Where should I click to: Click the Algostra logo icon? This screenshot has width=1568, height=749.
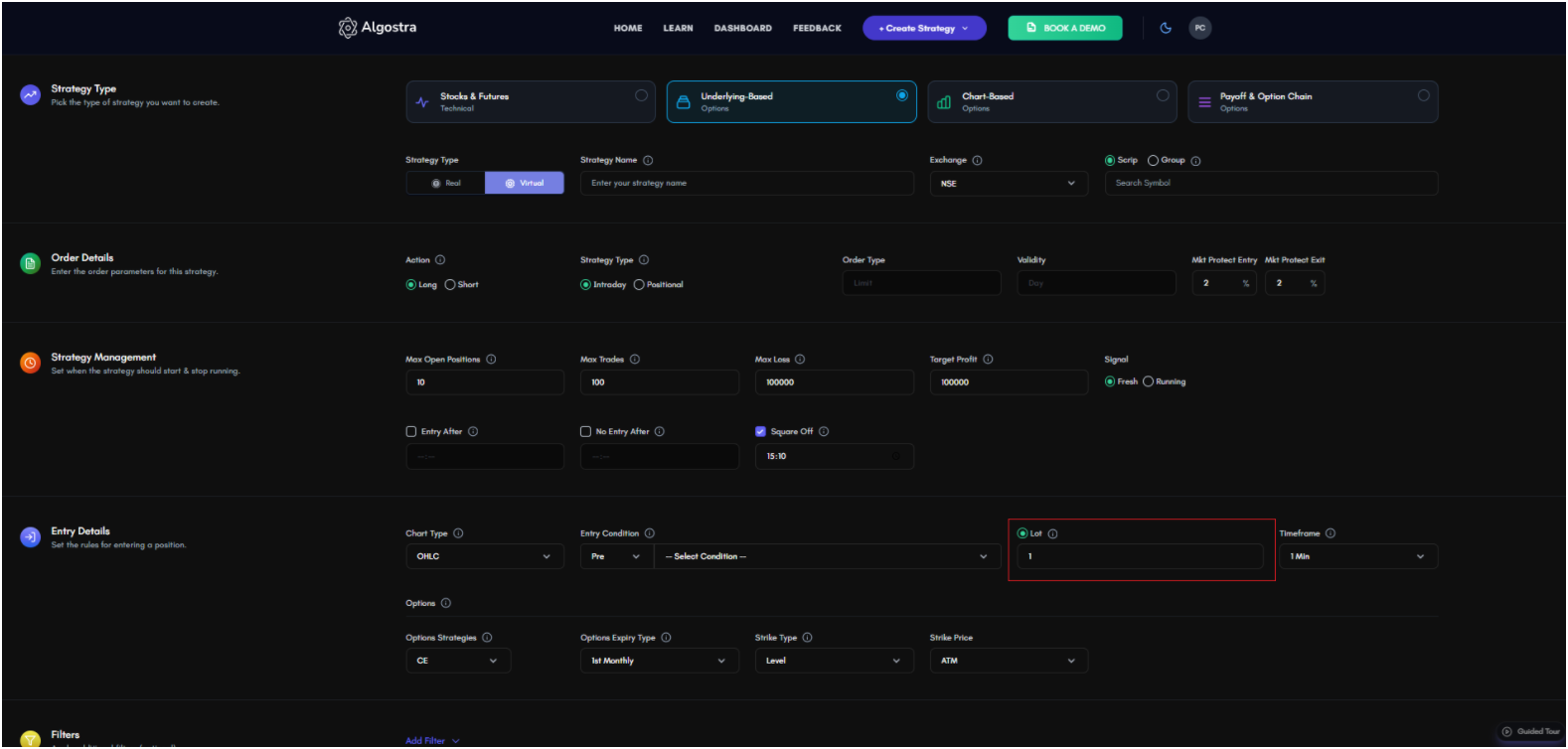347,28
